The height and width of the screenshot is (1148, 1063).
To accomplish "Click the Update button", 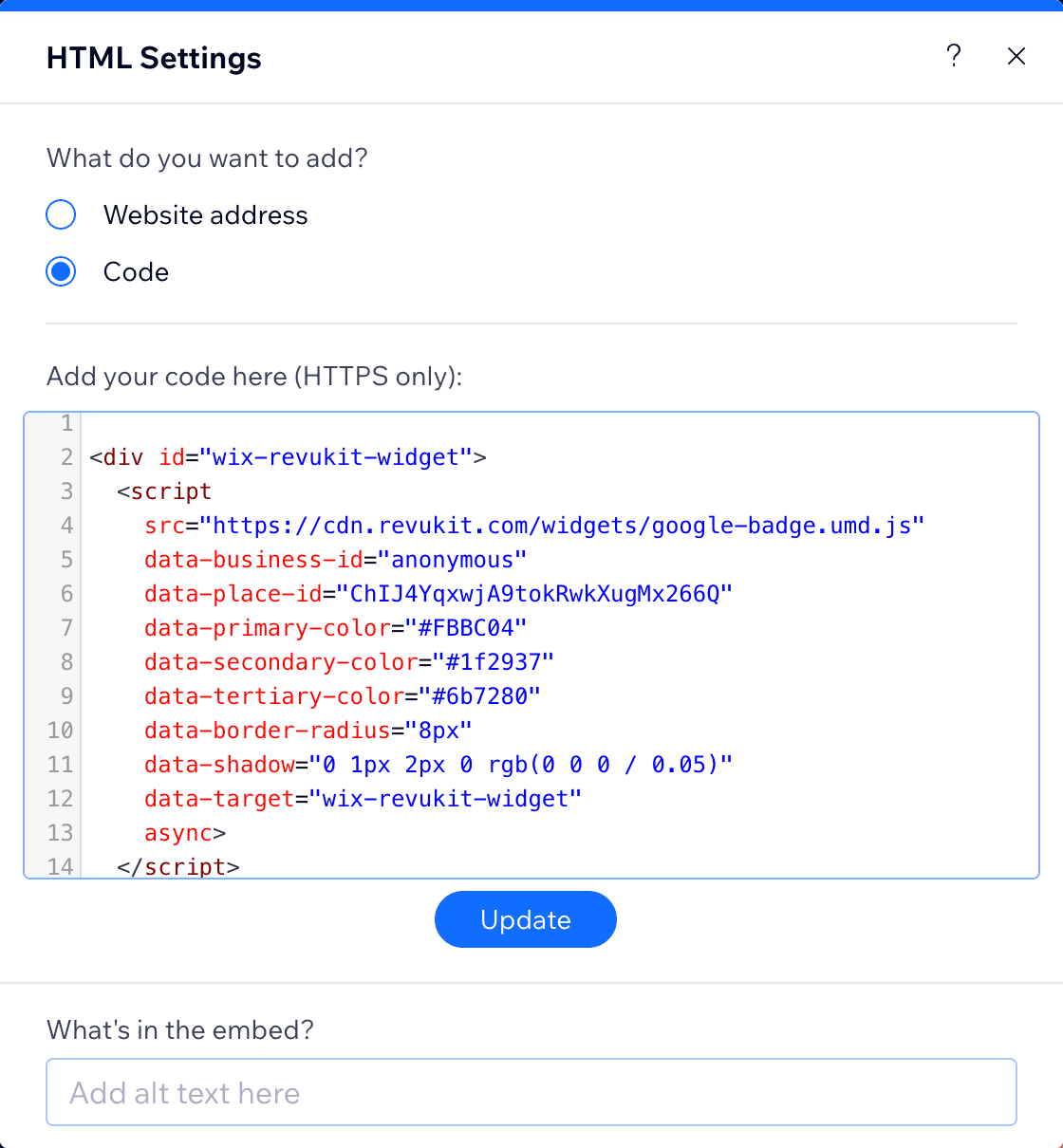I will tap(525, 919).
